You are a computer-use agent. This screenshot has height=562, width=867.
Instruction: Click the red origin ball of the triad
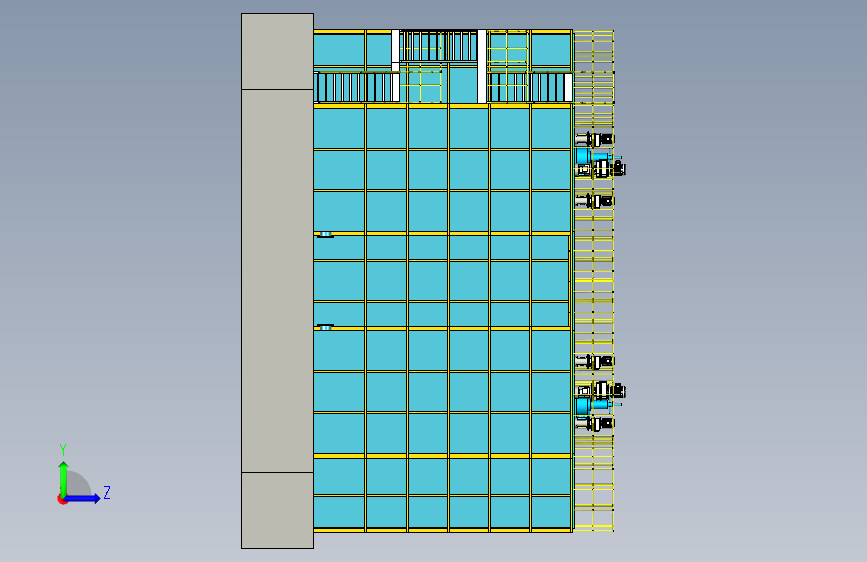62,499
